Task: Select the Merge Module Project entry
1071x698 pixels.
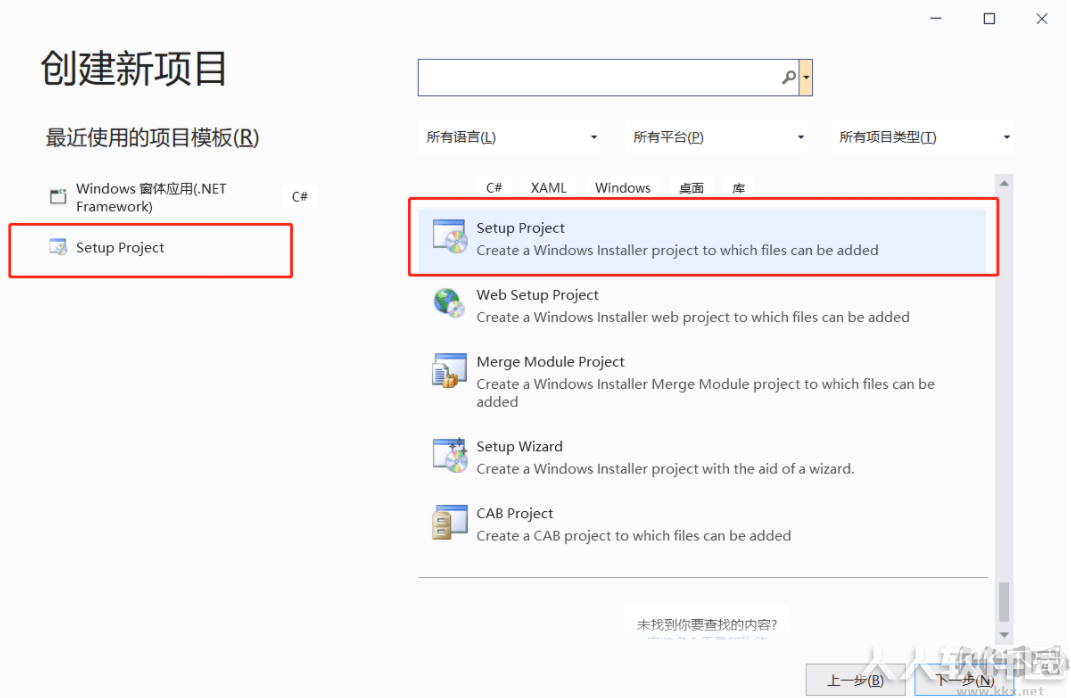Action: click(x=702, y=381)
